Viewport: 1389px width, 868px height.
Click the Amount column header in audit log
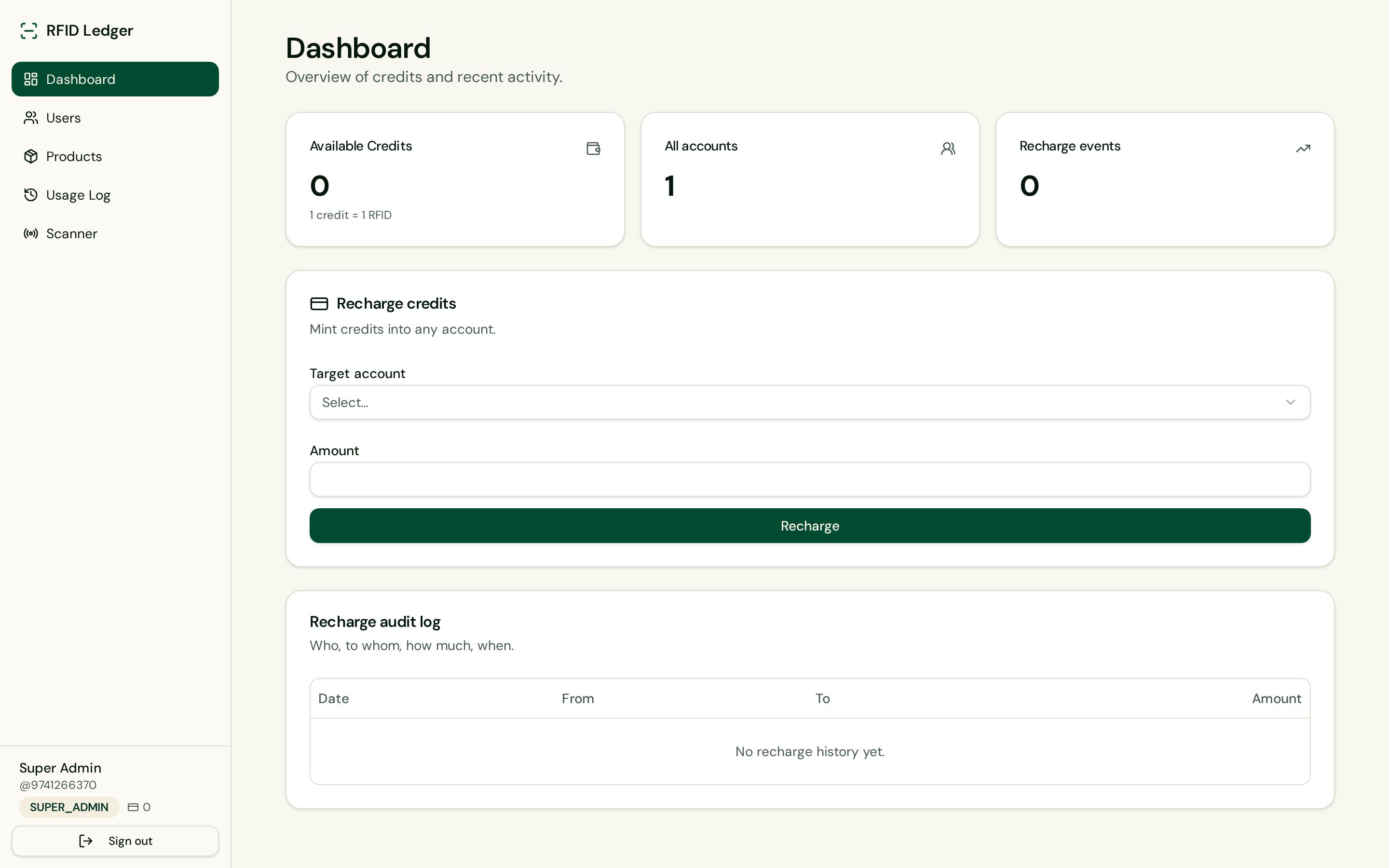pos(1277,699)
